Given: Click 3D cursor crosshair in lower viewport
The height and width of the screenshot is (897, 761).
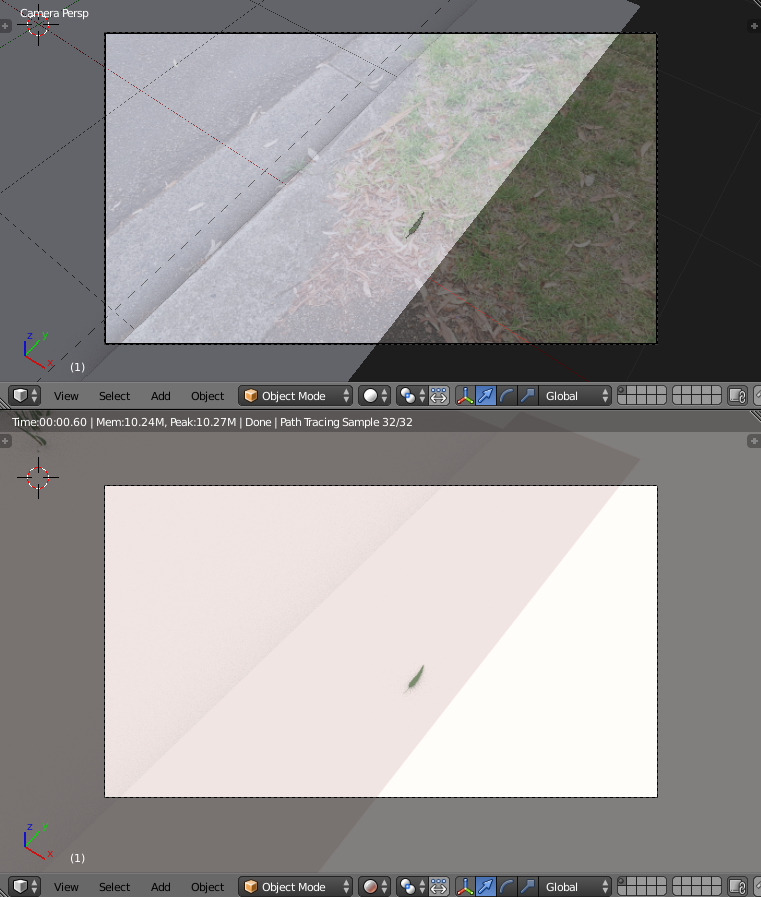Looking at the screenshot, I should 38,478.
